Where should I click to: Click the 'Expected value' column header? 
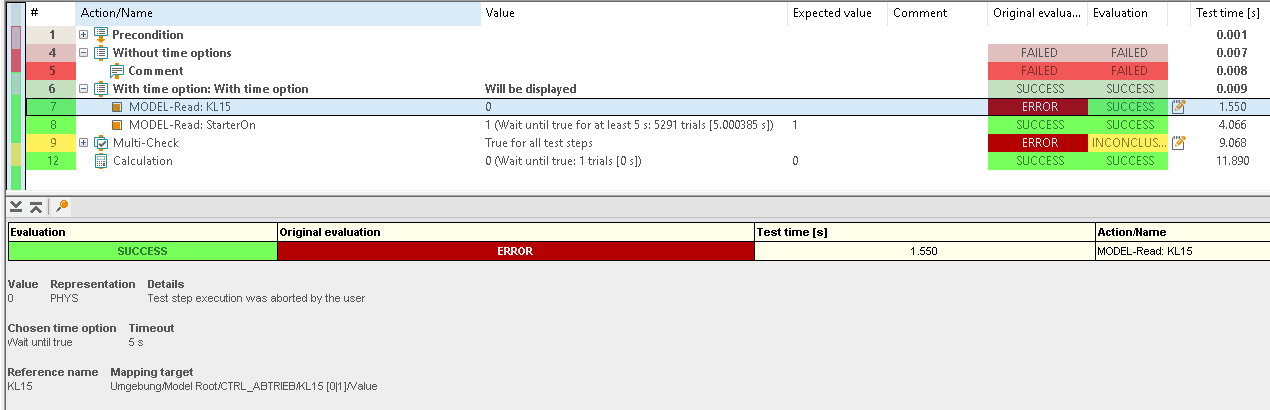coord(836,13)
